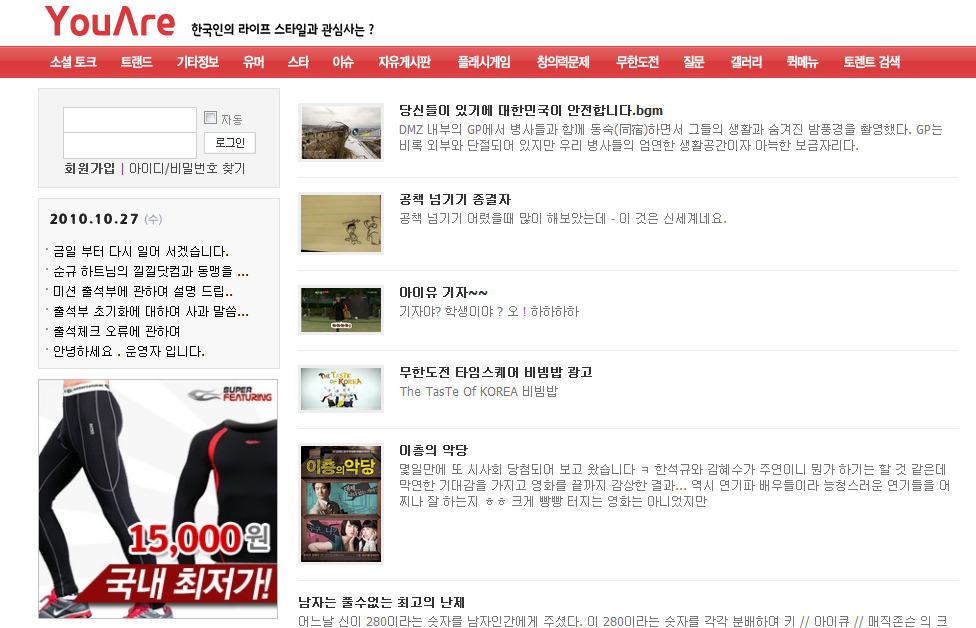Open post title 당신들이 있기에 대한민국이 안전합니다.bgm
The height and width of the screenshot is (628, 976).
tap(531, 110)
